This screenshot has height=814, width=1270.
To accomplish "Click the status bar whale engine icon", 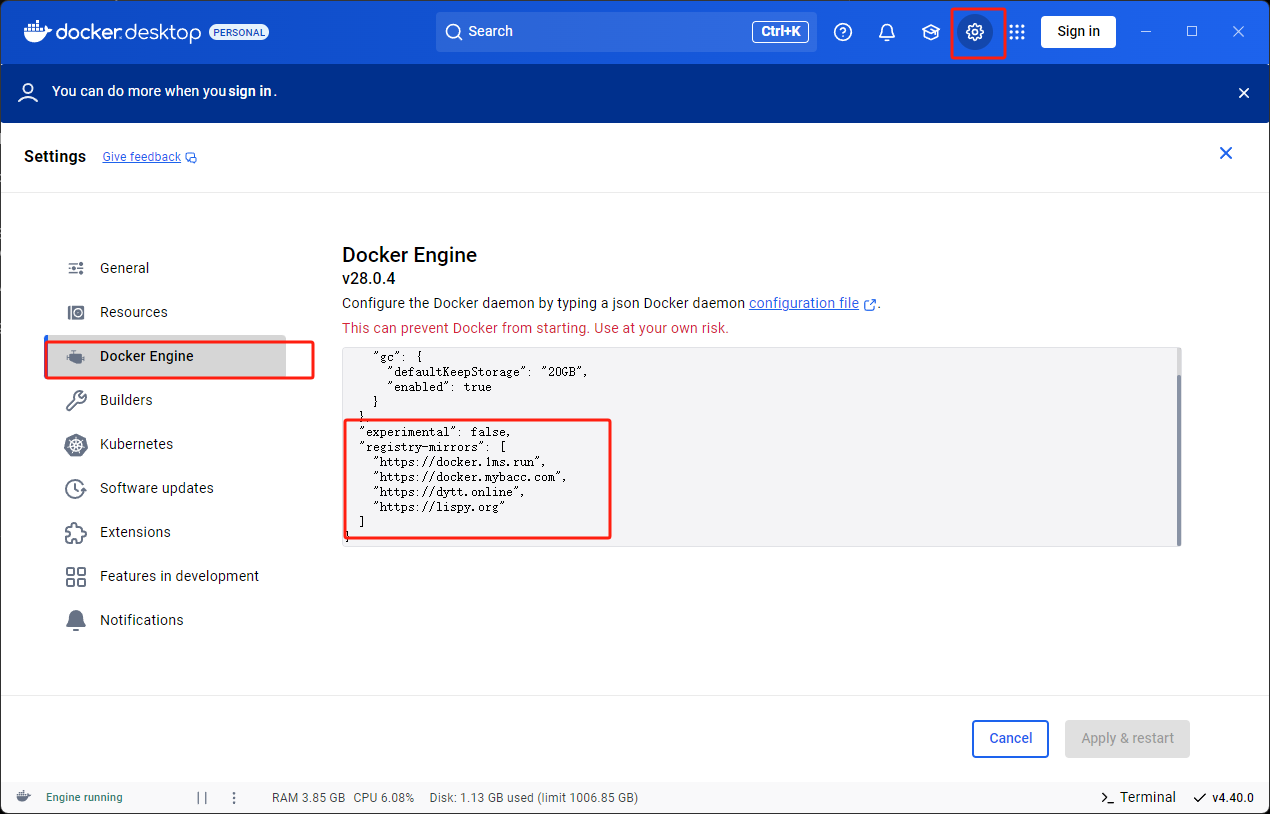I will click(x=23, y=797).
